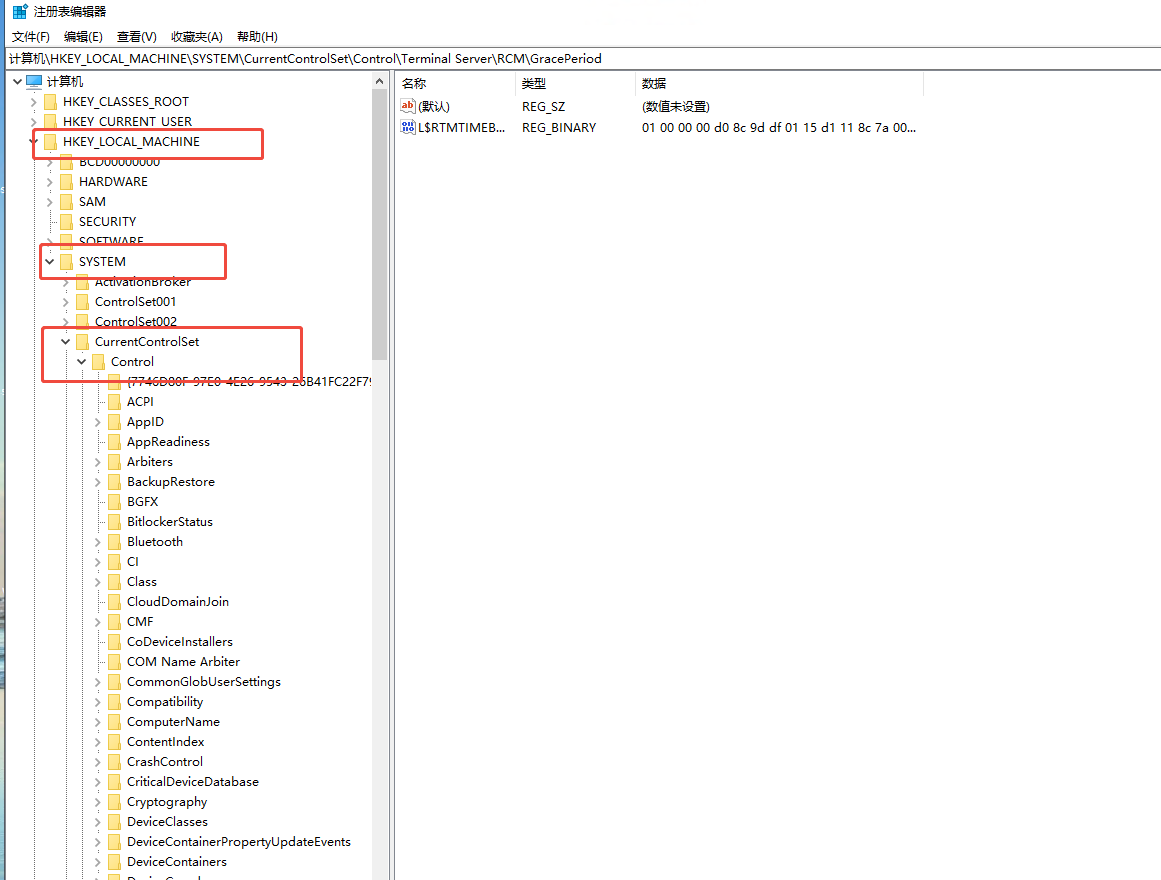This screenshot has width=1161, height=880.
Task: Select the ComputerName key
Action: coord(173,721)
